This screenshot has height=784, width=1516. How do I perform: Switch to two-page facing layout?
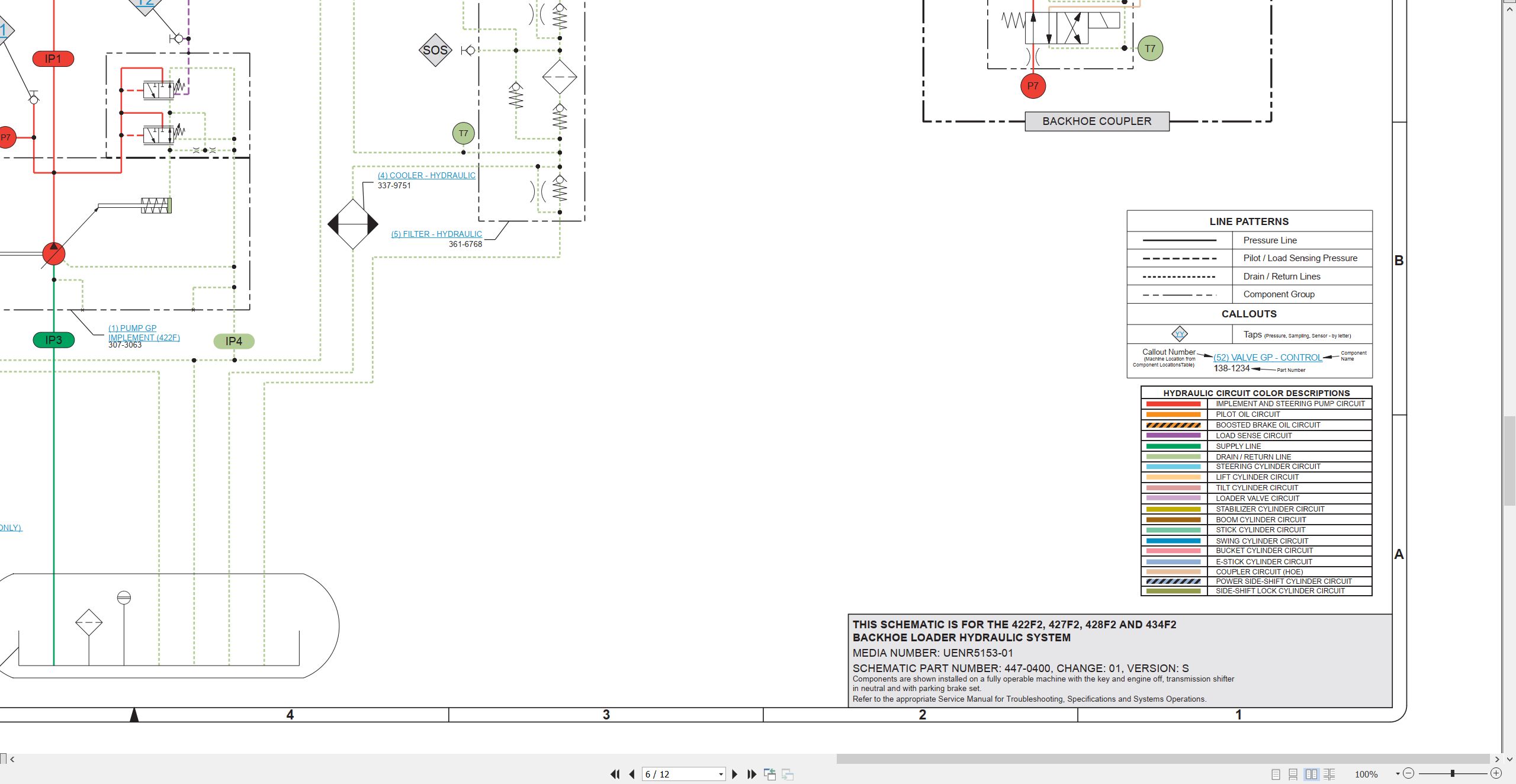[x=1311, y=774]
